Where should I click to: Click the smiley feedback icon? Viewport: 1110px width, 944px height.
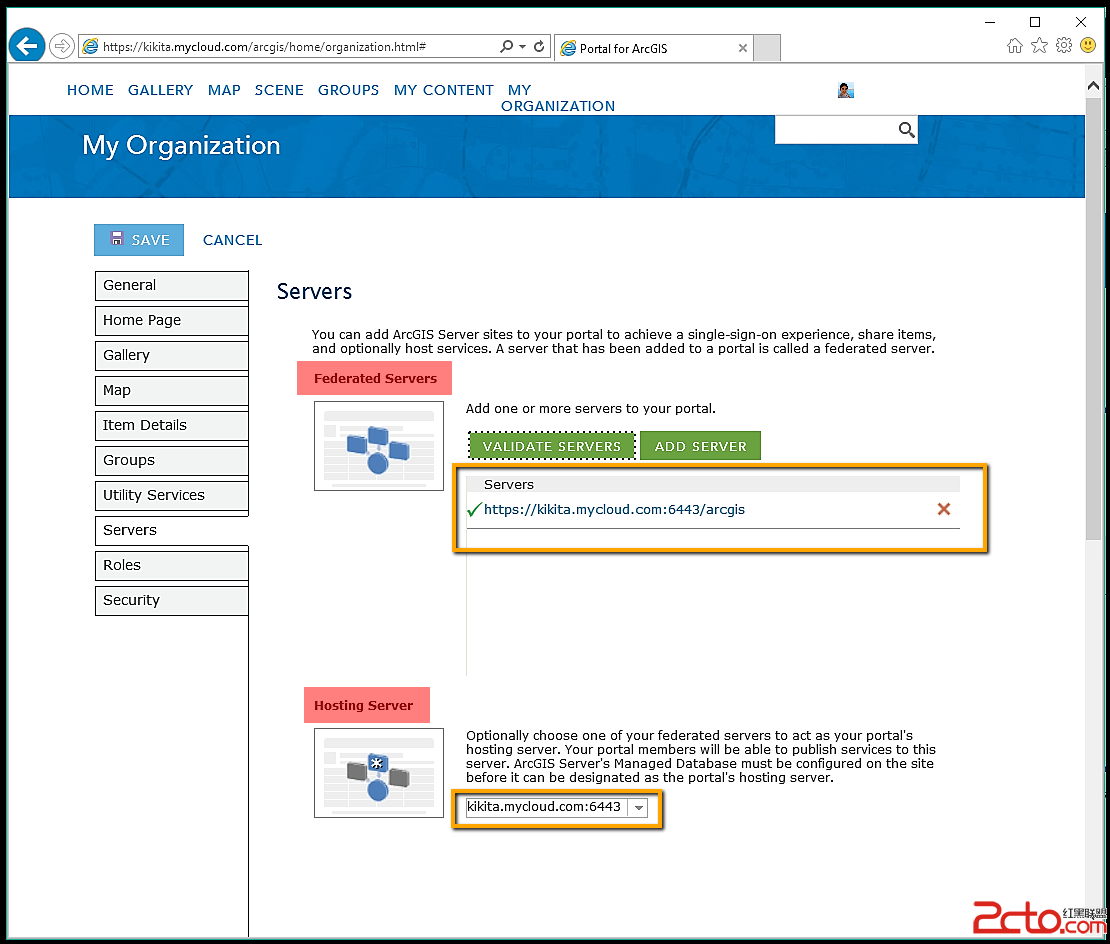[x=1088, y=46]
